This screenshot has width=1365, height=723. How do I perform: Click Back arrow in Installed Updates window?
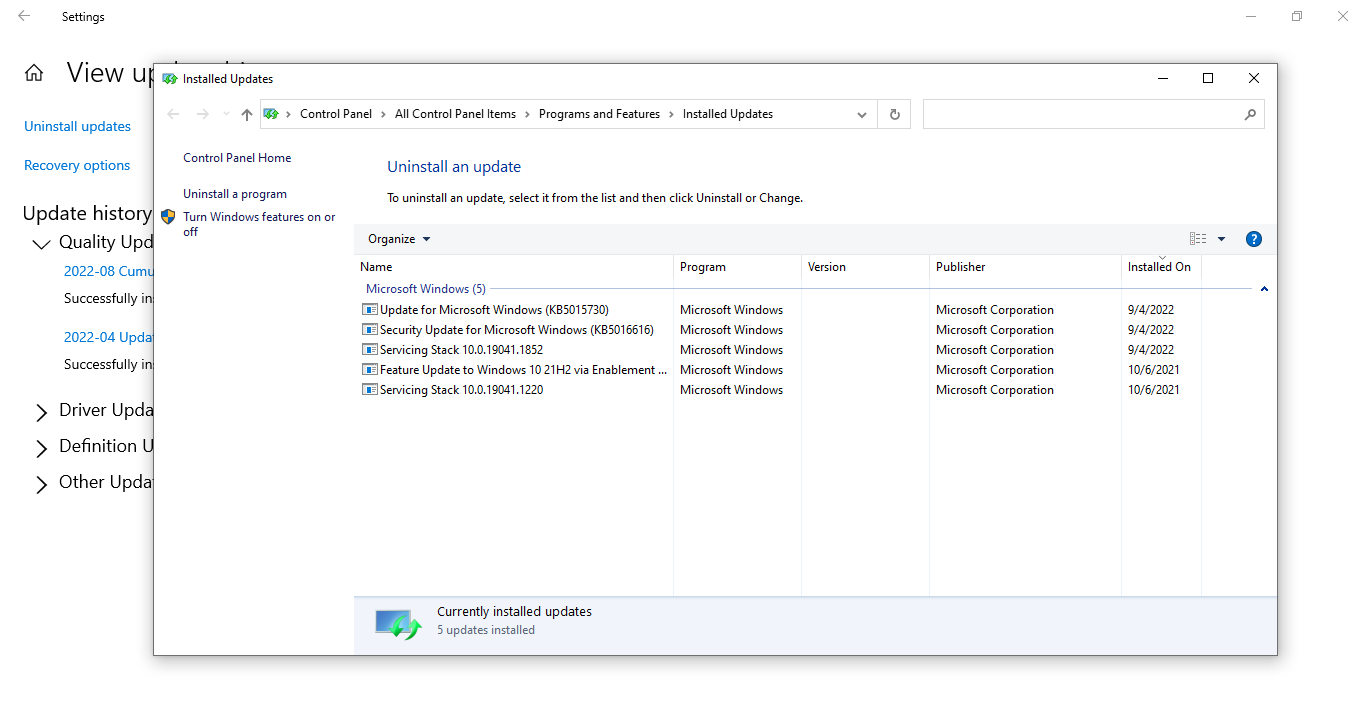(173, 114)
